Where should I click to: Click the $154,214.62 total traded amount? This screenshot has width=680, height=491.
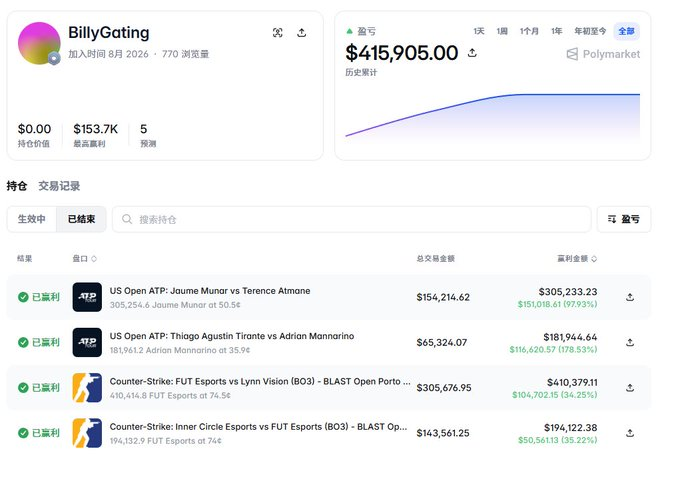tap(443, 297)
